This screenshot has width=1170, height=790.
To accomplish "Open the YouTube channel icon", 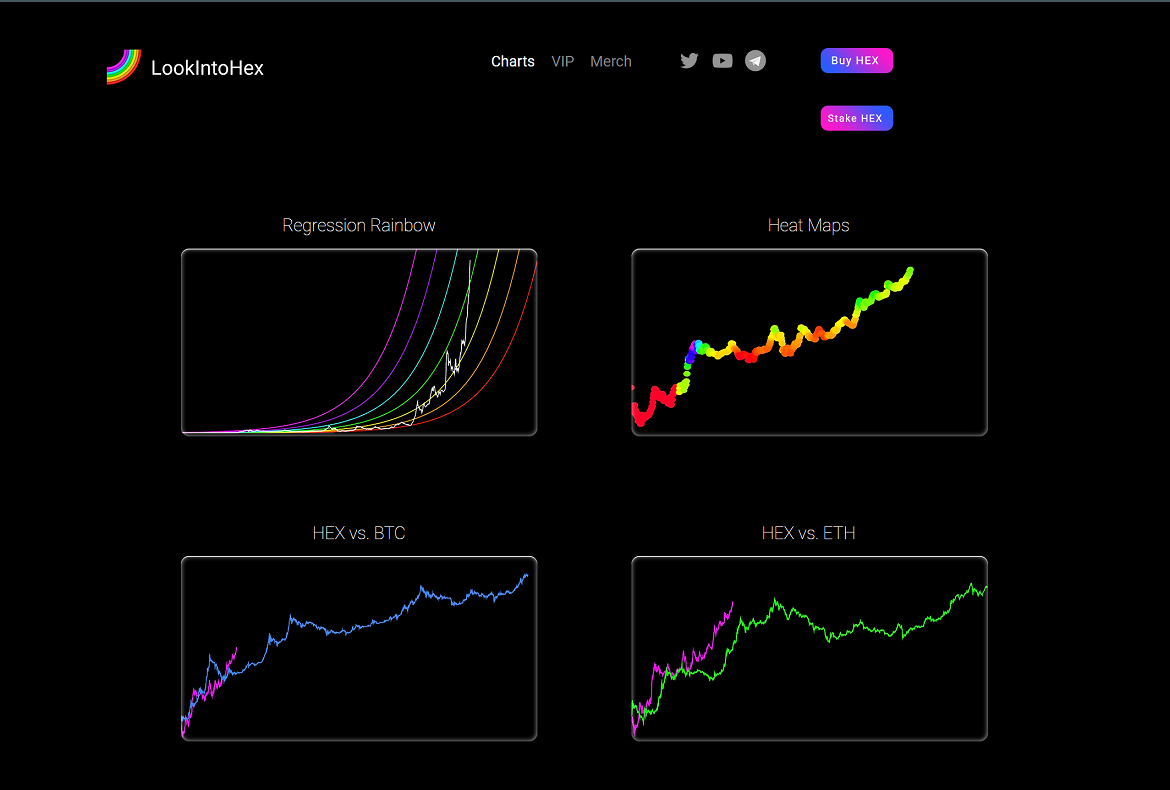I will pyautogui.click(x=722, y=61).
